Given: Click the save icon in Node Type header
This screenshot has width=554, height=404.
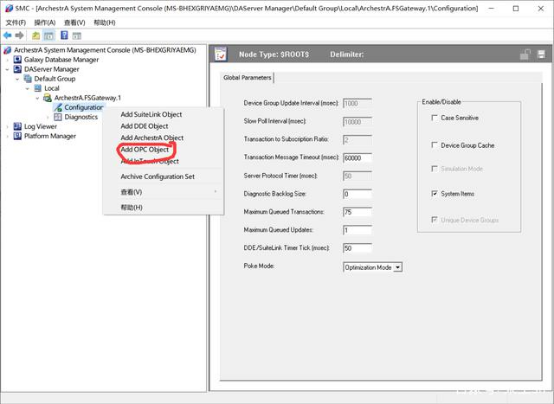Looking at the screenshot, I should [541, 54].
